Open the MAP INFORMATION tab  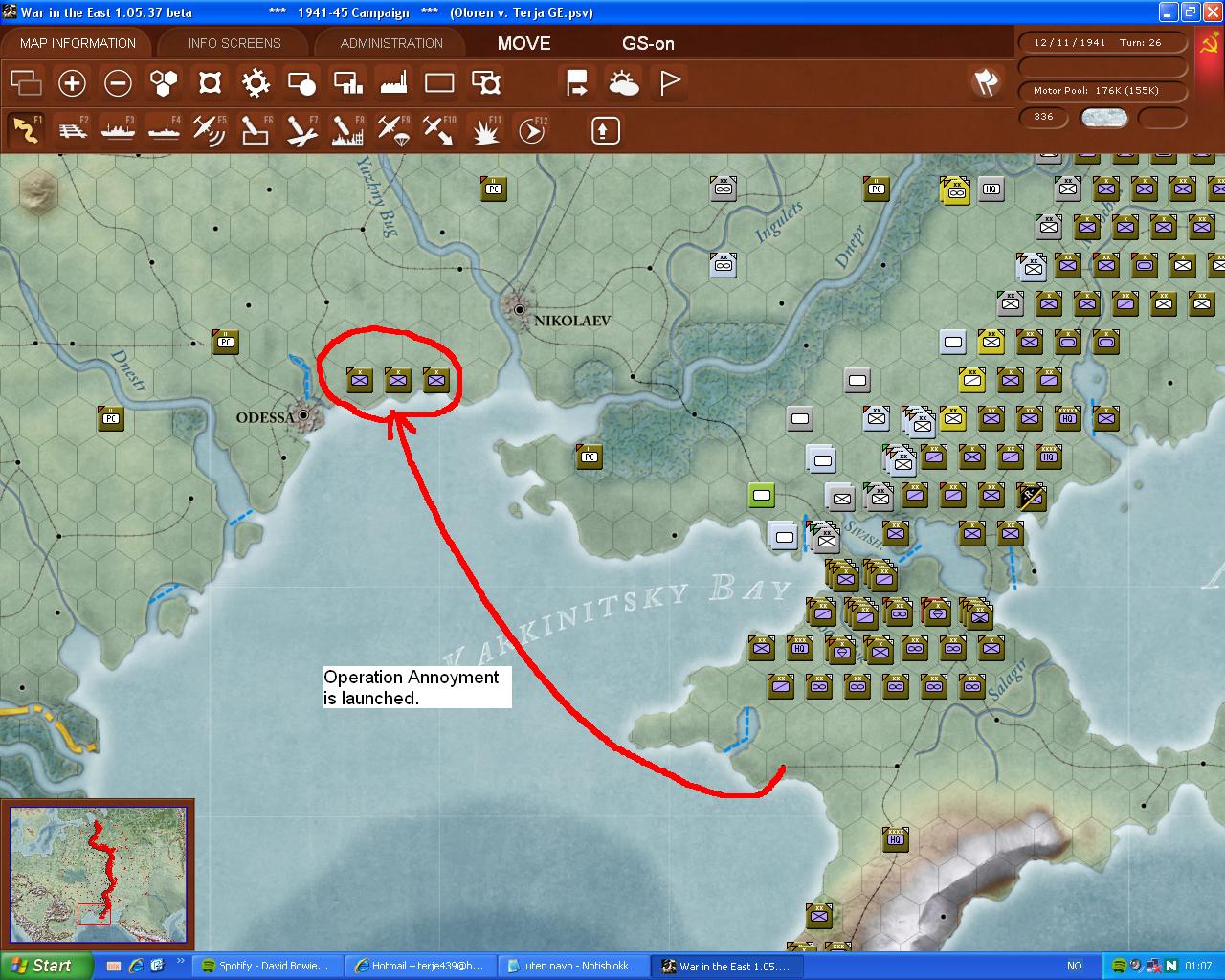[x=78, y=43]
